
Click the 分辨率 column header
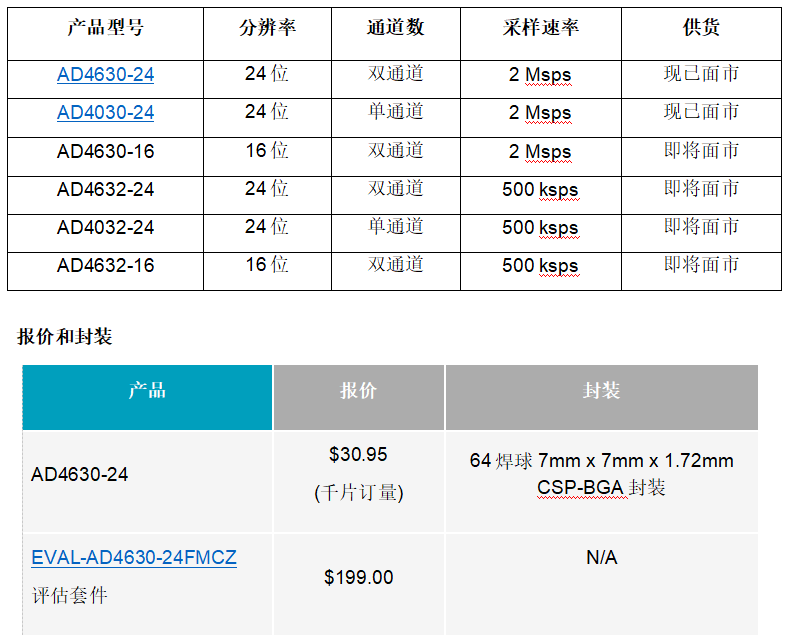pyautogui.click(x=267, y=28)
